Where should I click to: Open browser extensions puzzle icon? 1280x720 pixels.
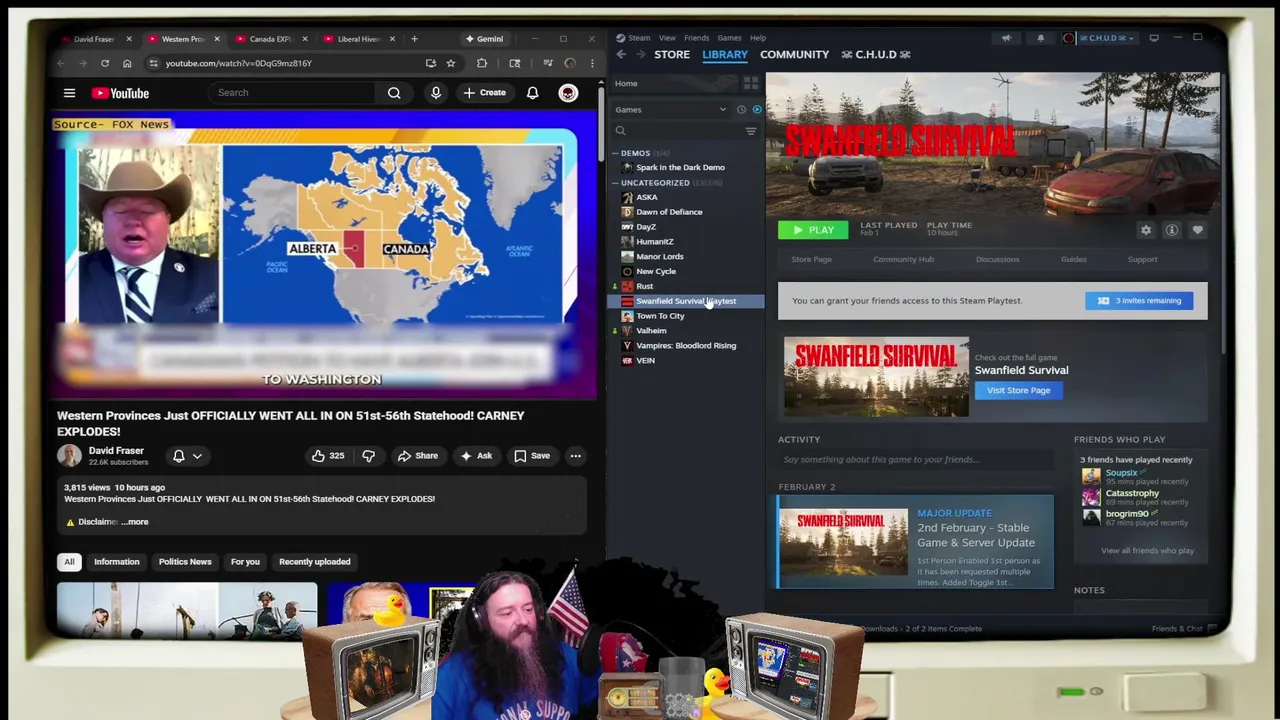[x=482, y=63]
